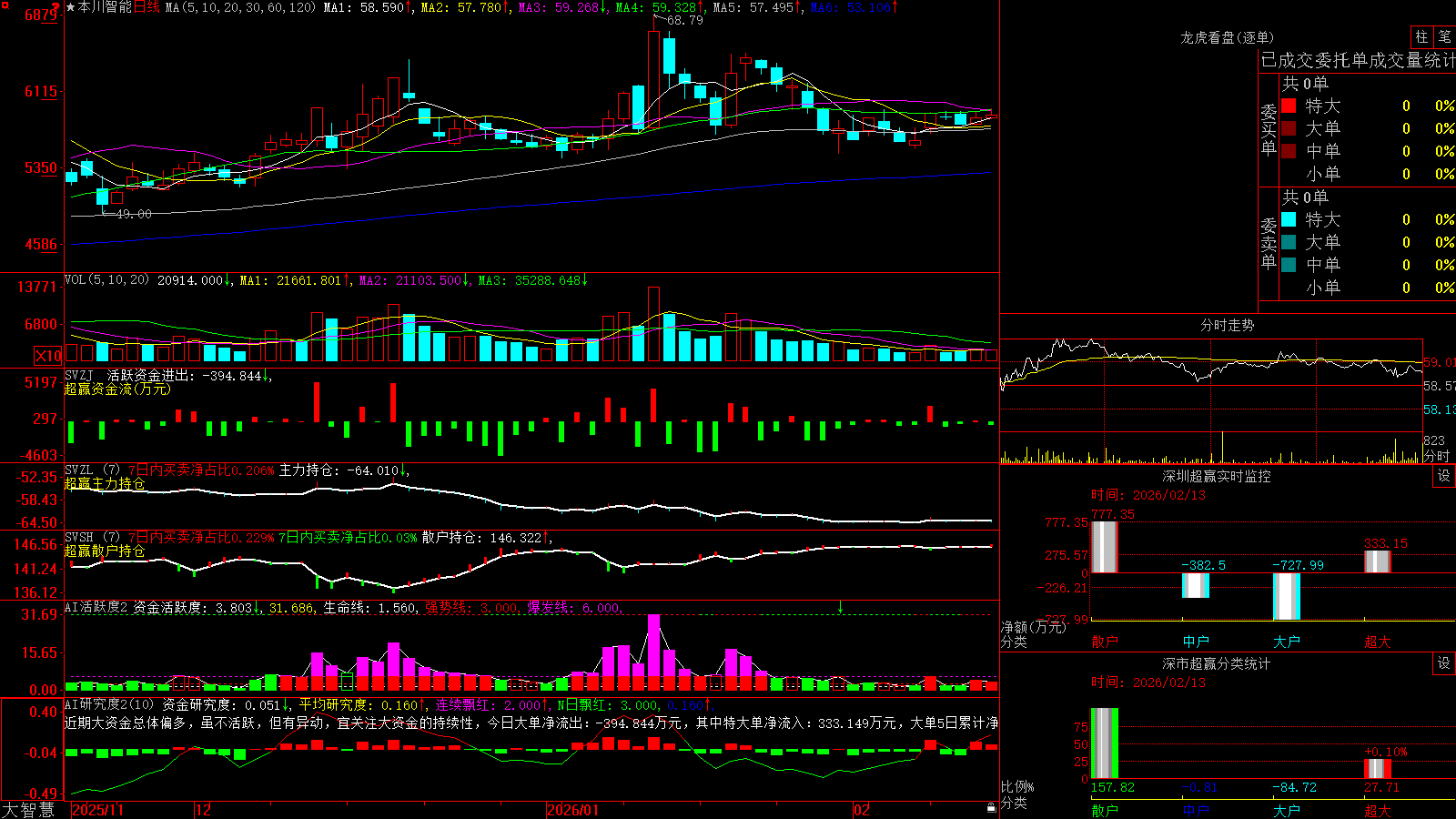Click the 157.82 散户 ratio value
Image resolution: width=1456 pixels, height=819 pixels.
click(x=1113, y=787)
